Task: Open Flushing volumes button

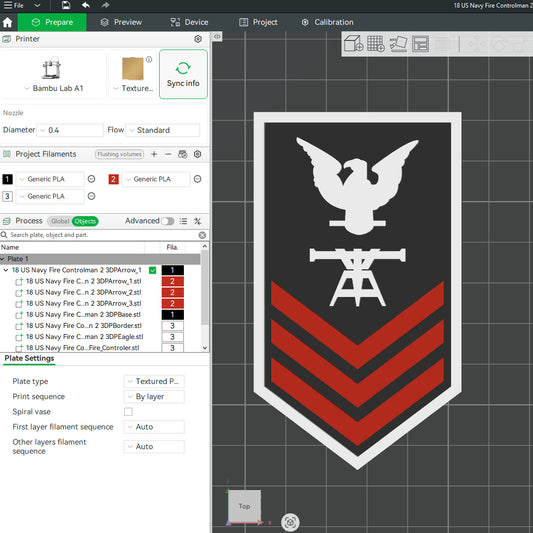Action: coord(119,154)
